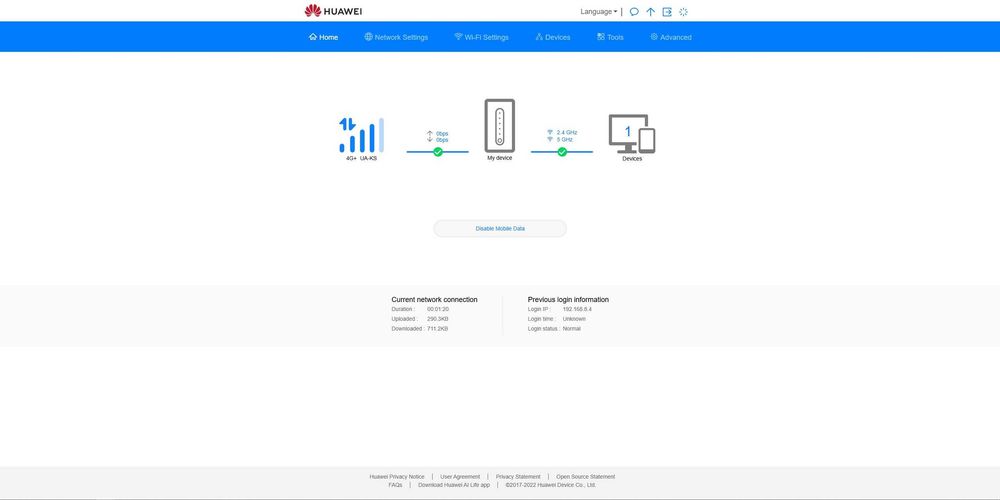1000x500 pixels.
Task: Open the Advanced tab
Action: tap(671, 37)
